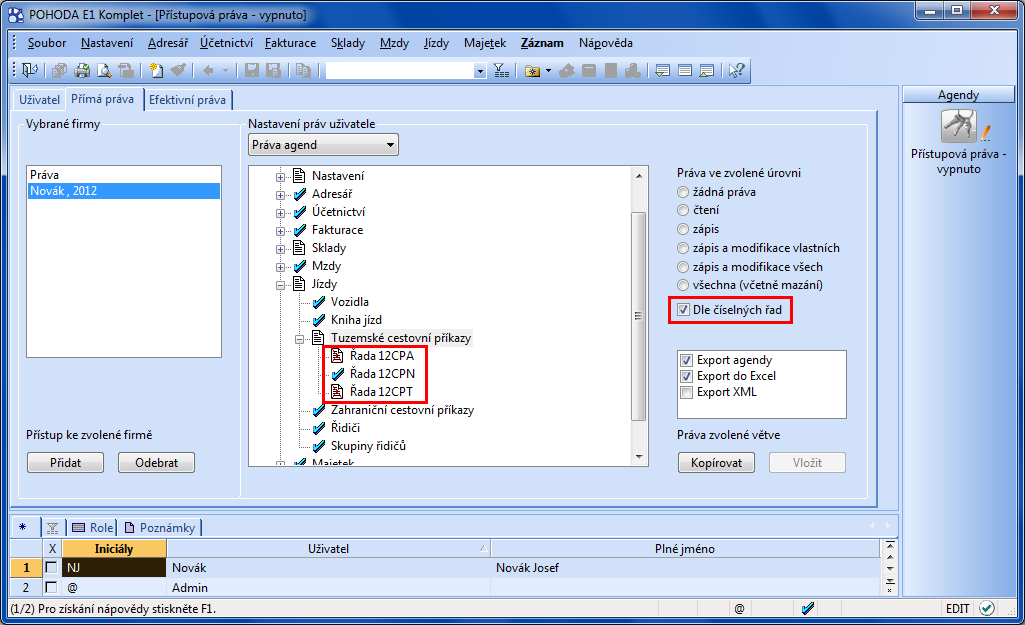
Task: Click the @ symbol in the status bar
Action: click(739, 609)
